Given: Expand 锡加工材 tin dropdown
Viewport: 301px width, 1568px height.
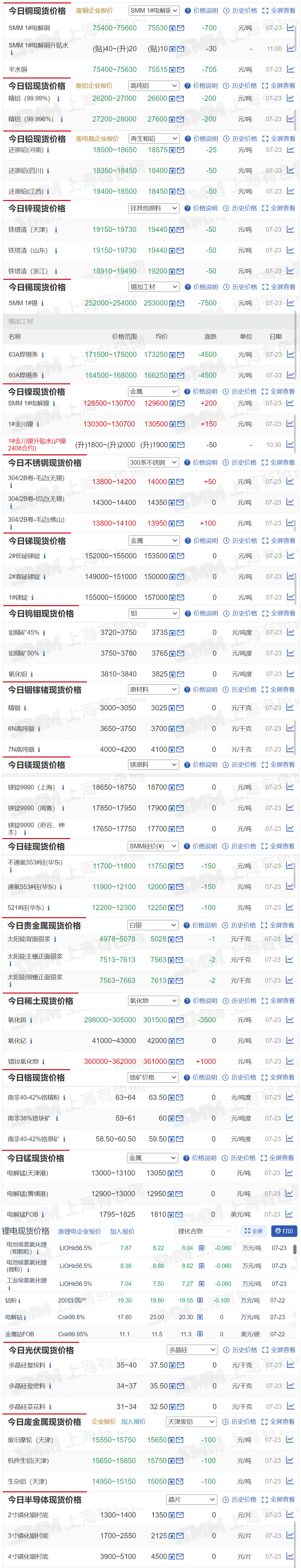Looking at the screenshot, I should (x=154, y=287).
